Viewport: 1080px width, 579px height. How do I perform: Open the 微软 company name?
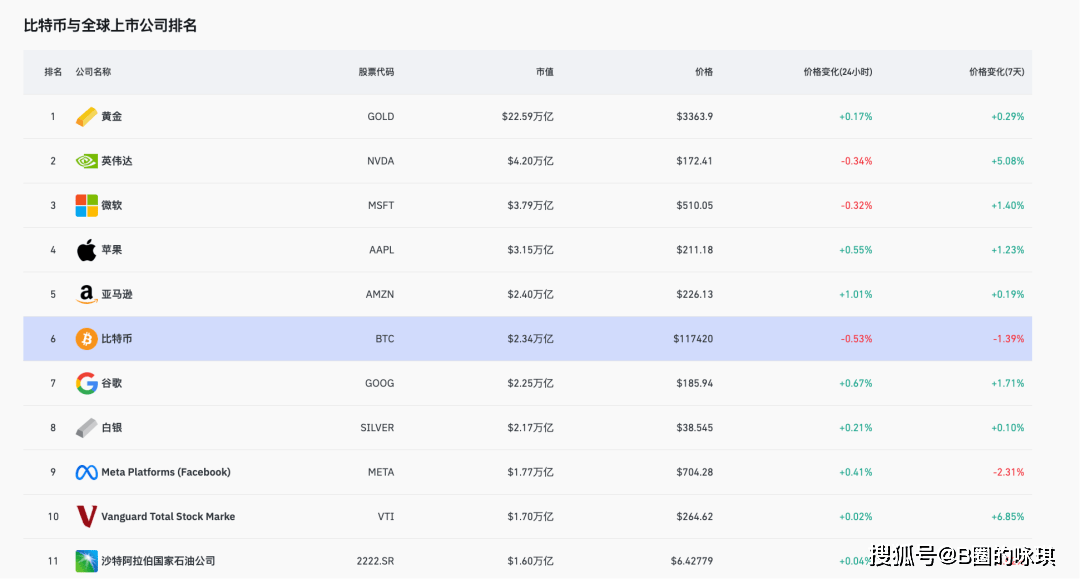[x=112, y=205]
